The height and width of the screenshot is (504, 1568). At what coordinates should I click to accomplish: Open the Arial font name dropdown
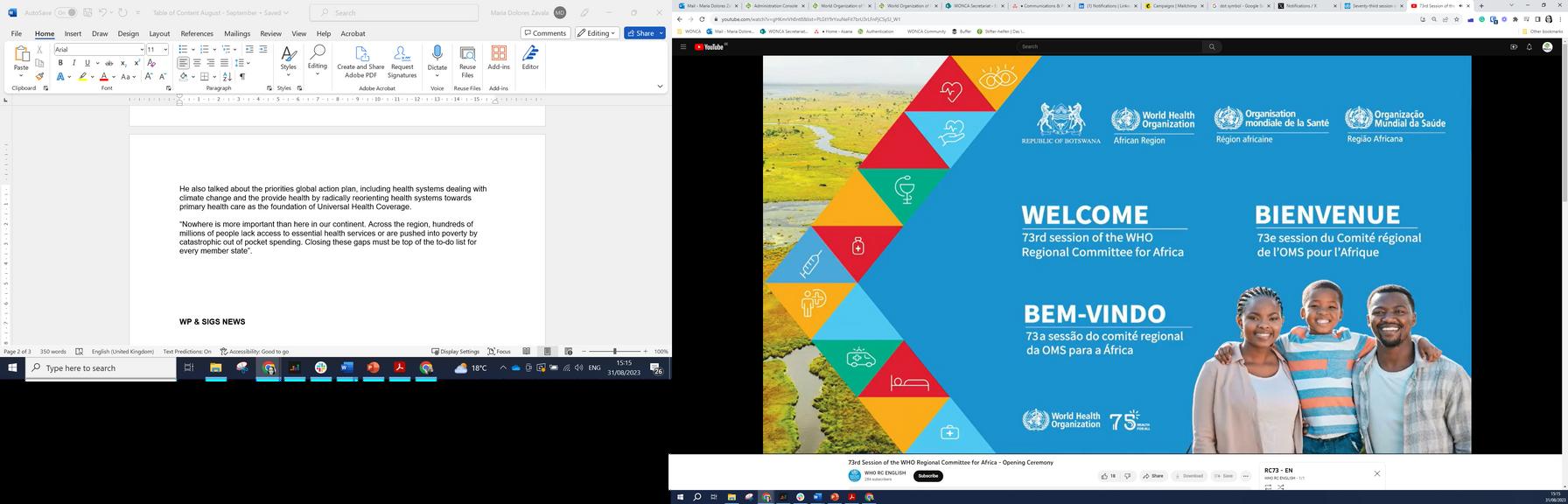(x=142, y=50)
